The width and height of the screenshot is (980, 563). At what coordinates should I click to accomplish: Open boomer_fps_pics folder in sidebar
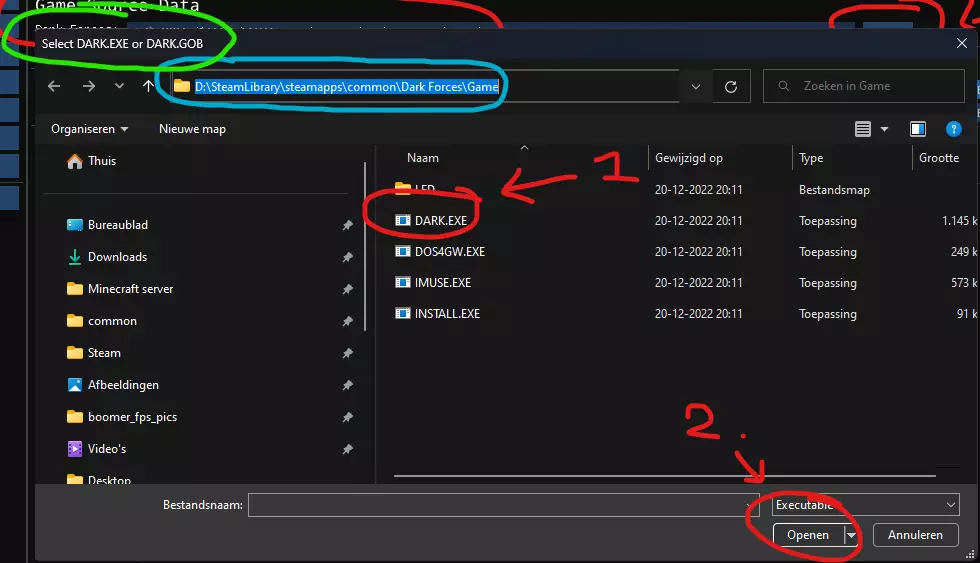coord(121,417)
